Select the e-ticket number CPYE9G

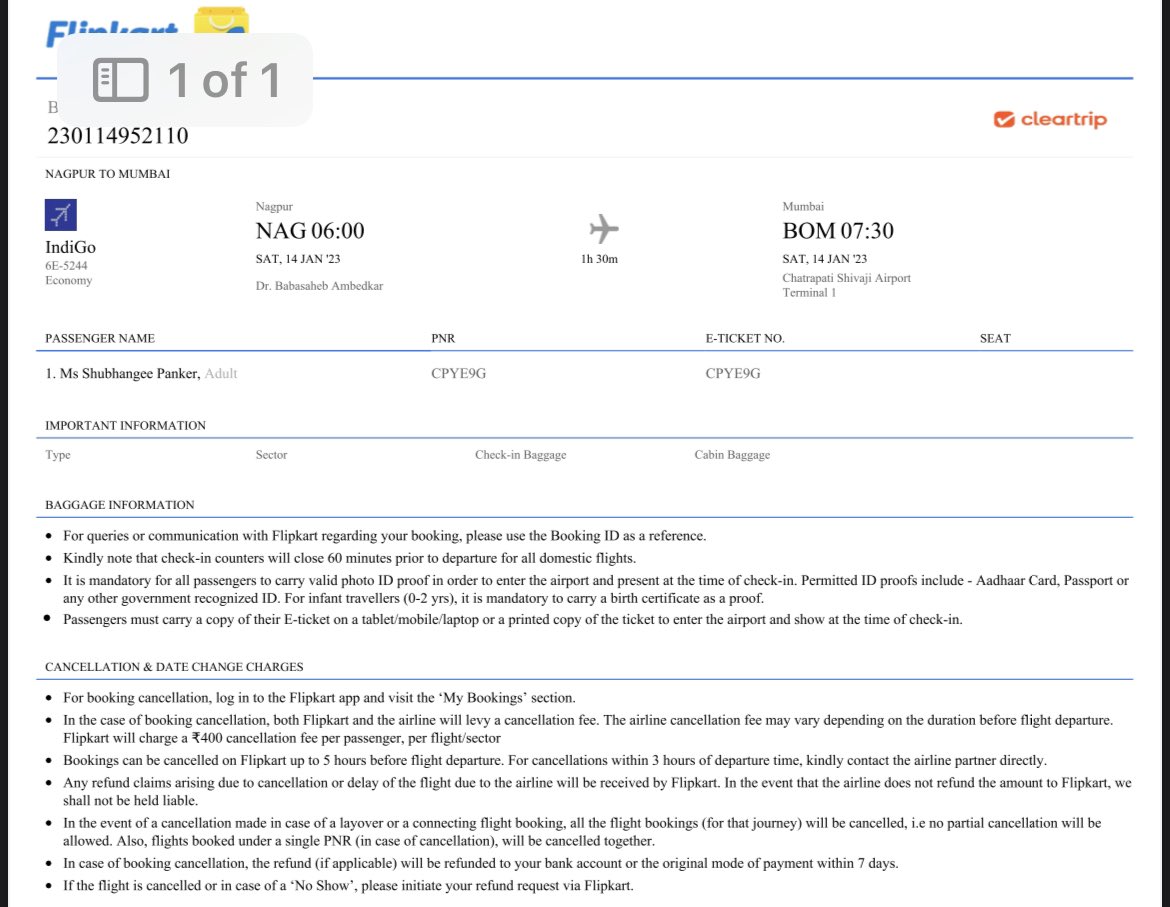coord(733,373)
